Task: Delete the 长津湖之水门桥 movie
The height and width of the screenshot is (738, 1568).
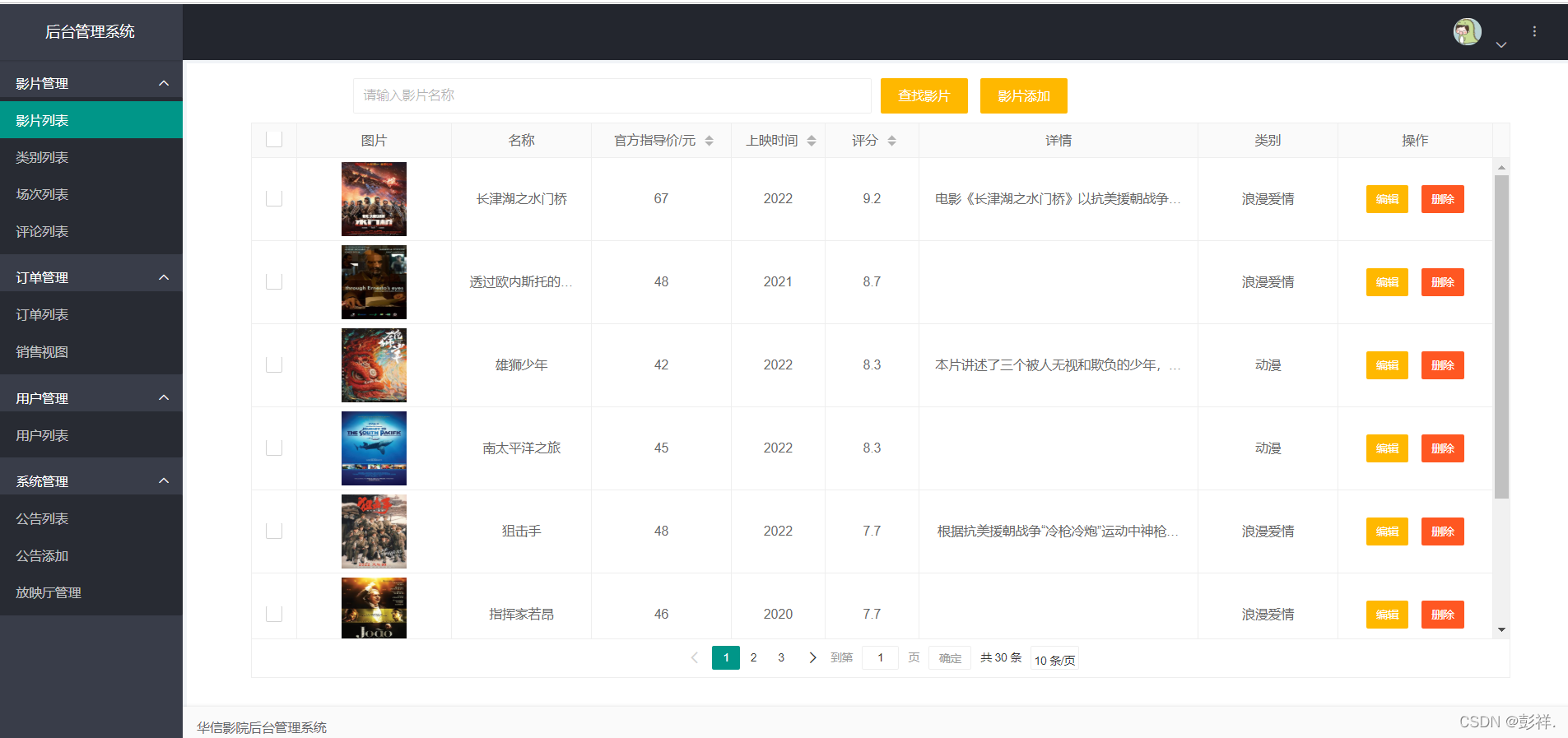Action: point(1442,199)
